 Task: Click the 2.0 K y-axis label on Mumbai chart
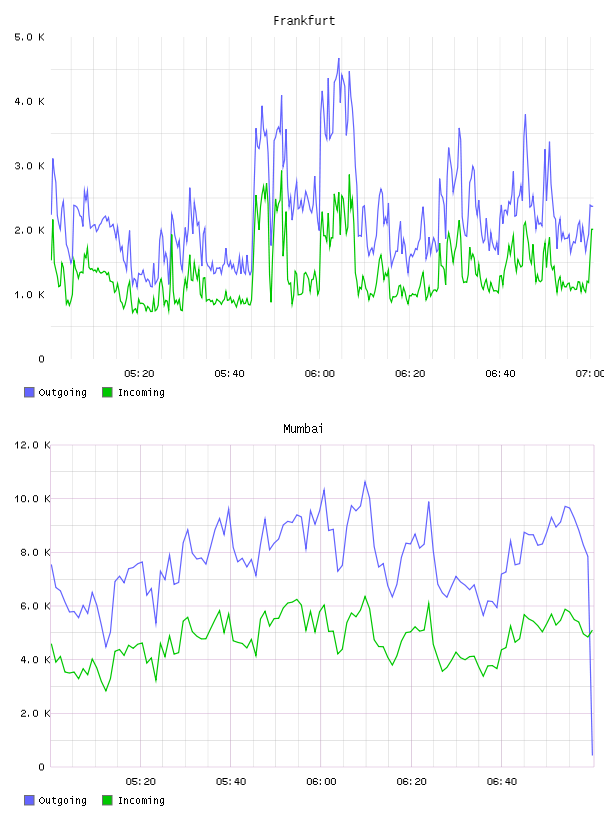(x=35, y=713)
